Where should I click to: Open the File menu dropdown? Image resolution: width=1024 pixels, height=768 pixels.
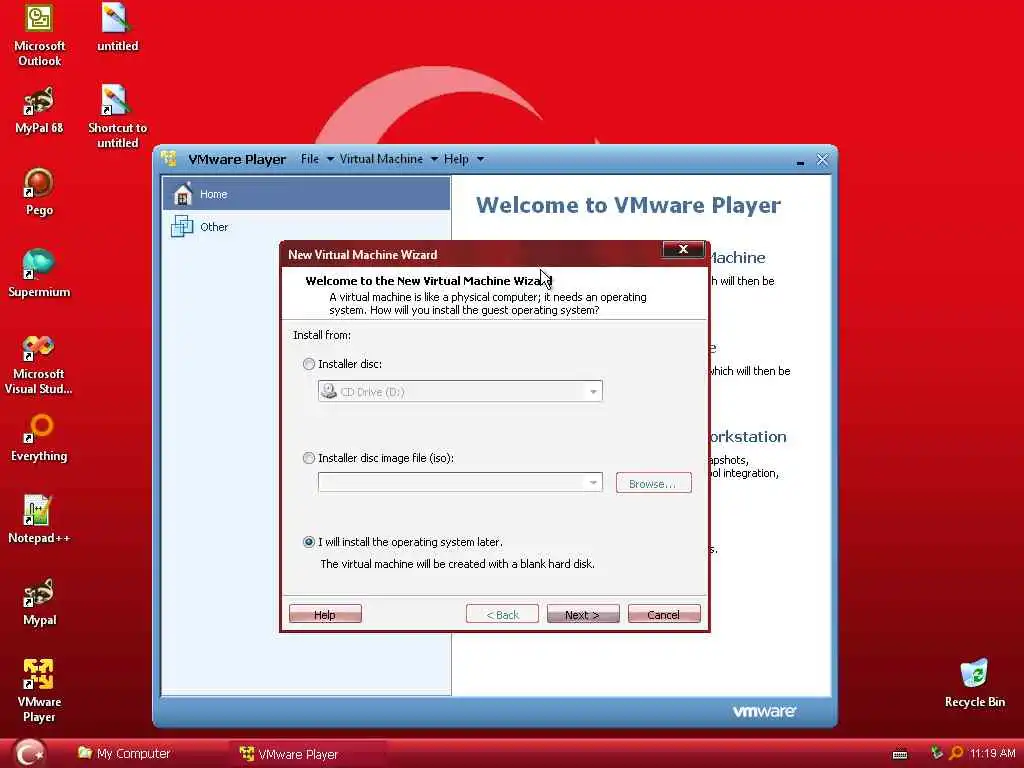tap(317, 159)
